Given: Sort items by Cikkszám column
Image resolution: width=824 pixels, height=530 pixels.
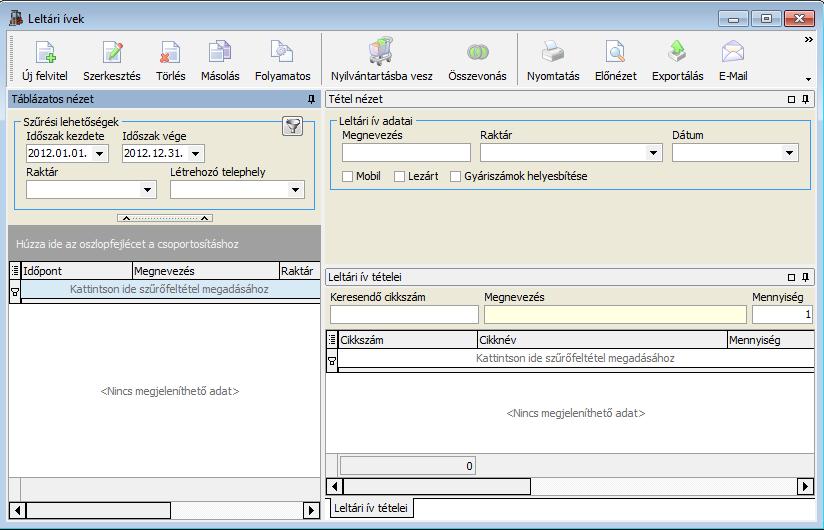Looking at the screenshot, I should coord(408,339).
